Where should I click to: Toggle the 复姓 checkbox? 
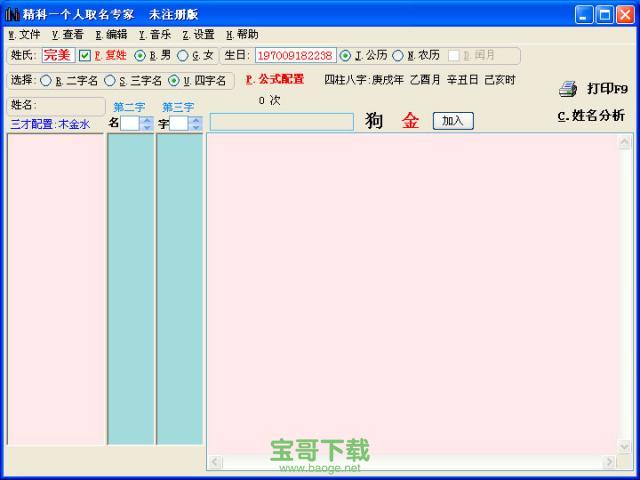point(84,56)
